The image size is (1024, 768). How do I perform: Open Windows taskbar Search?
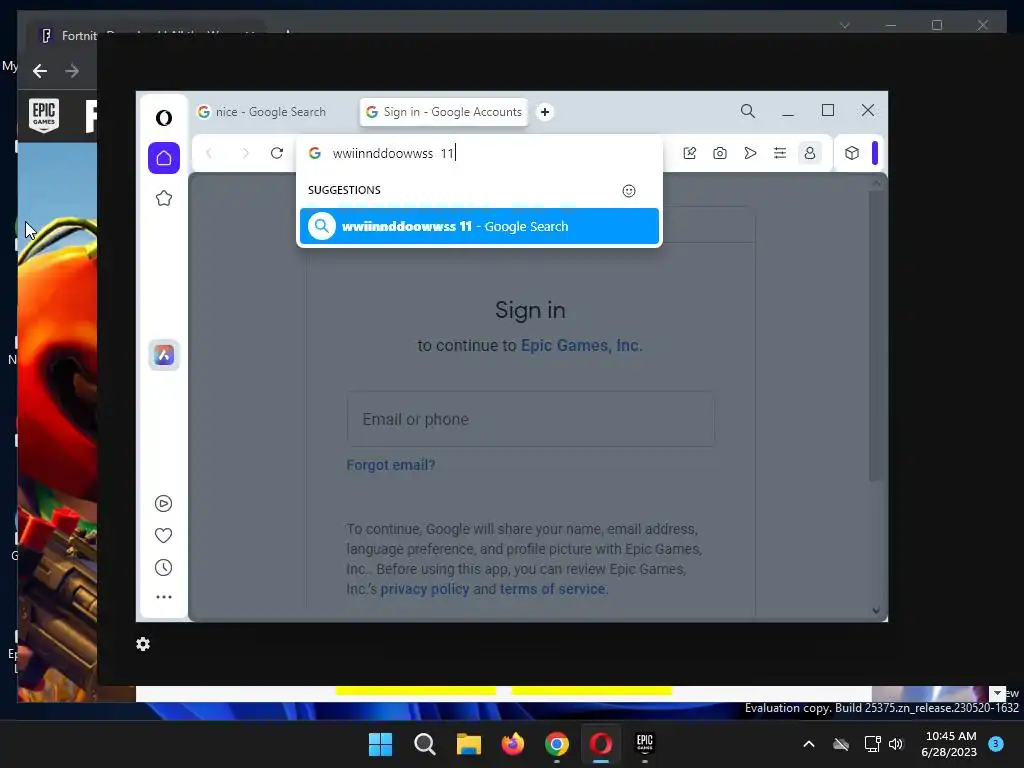(x=424, y=744)
